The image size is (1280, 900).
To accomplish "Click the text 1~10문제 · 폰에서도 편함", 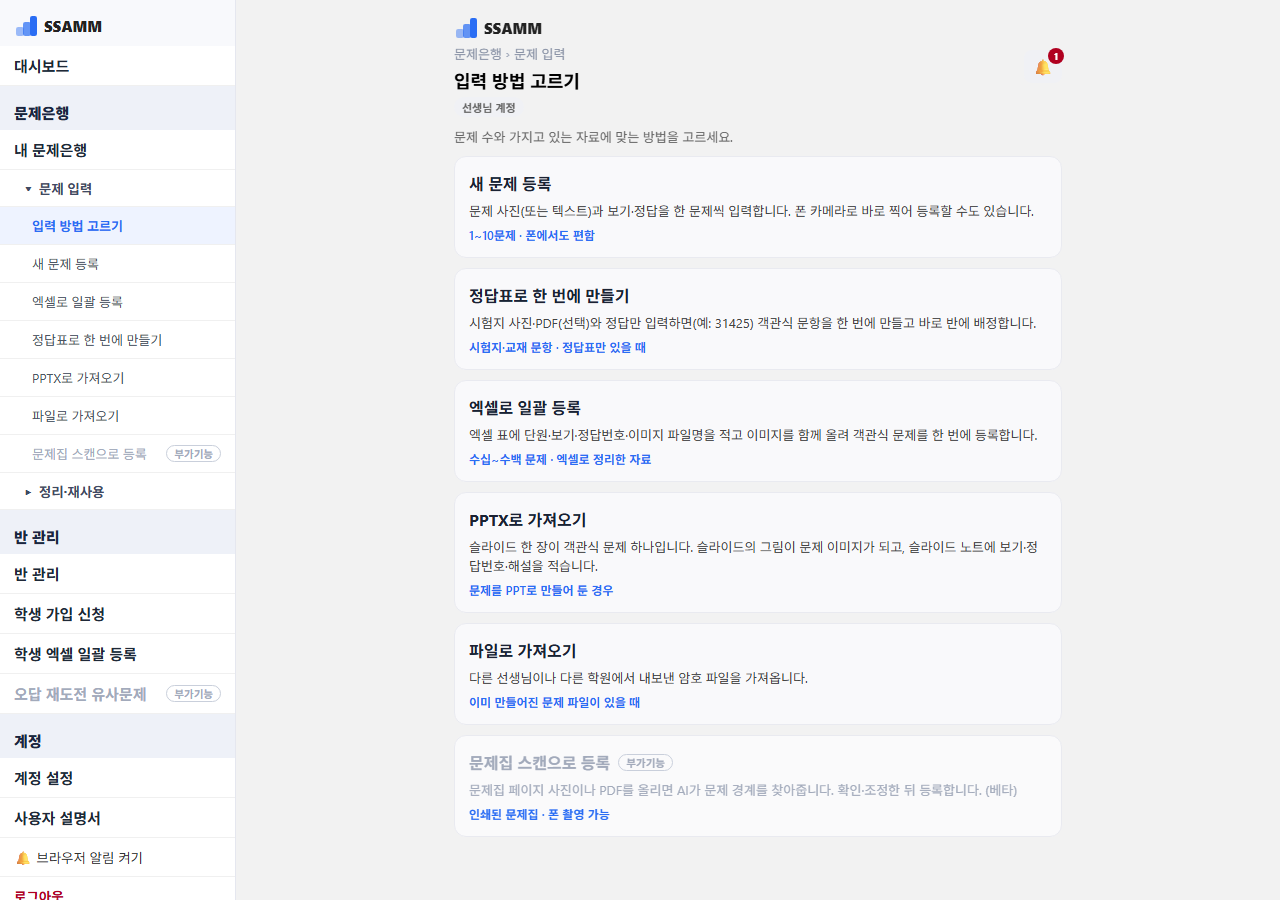I will pos(531,236).
